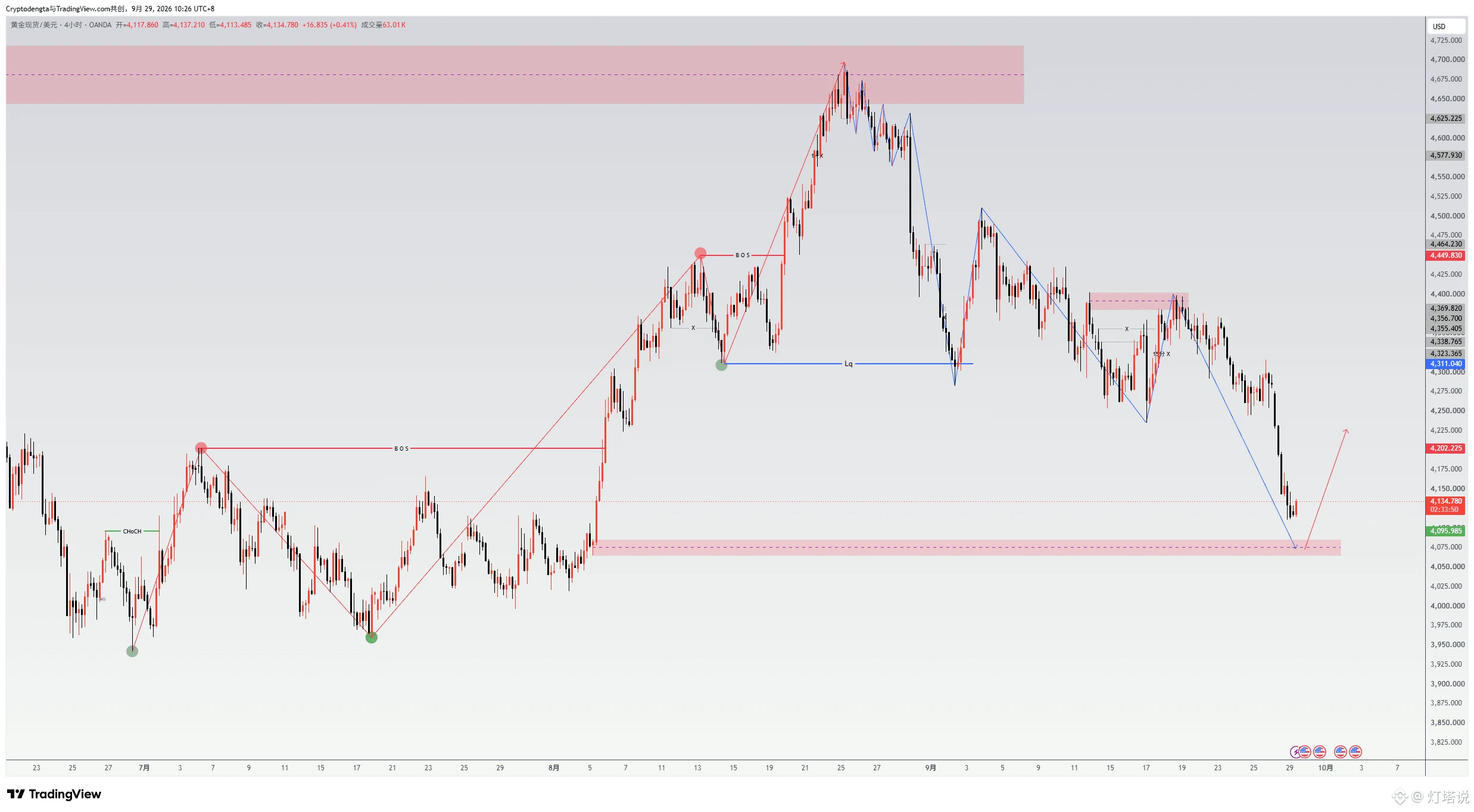Click the +16.835 (+0.41%) change value
1474x812 pixels.
329,25
